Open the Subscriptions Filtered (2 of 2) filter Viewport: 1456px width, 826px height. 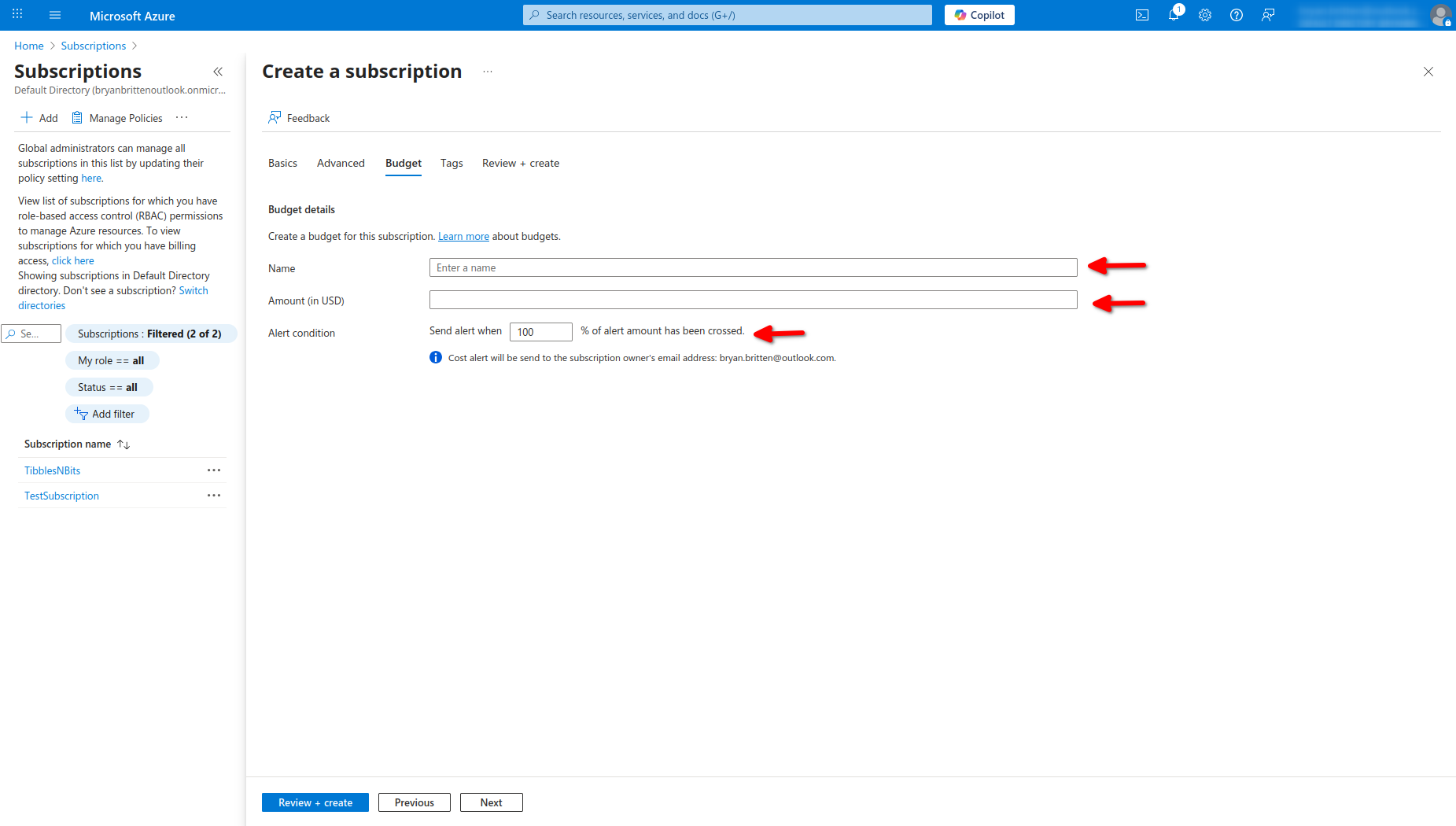(x=150, y=334)
